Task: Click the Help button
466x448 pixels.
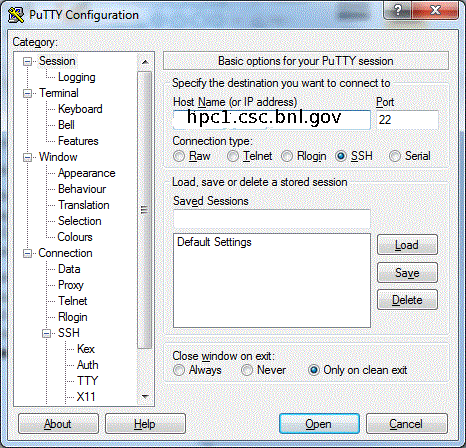Action: coord(145,424)
